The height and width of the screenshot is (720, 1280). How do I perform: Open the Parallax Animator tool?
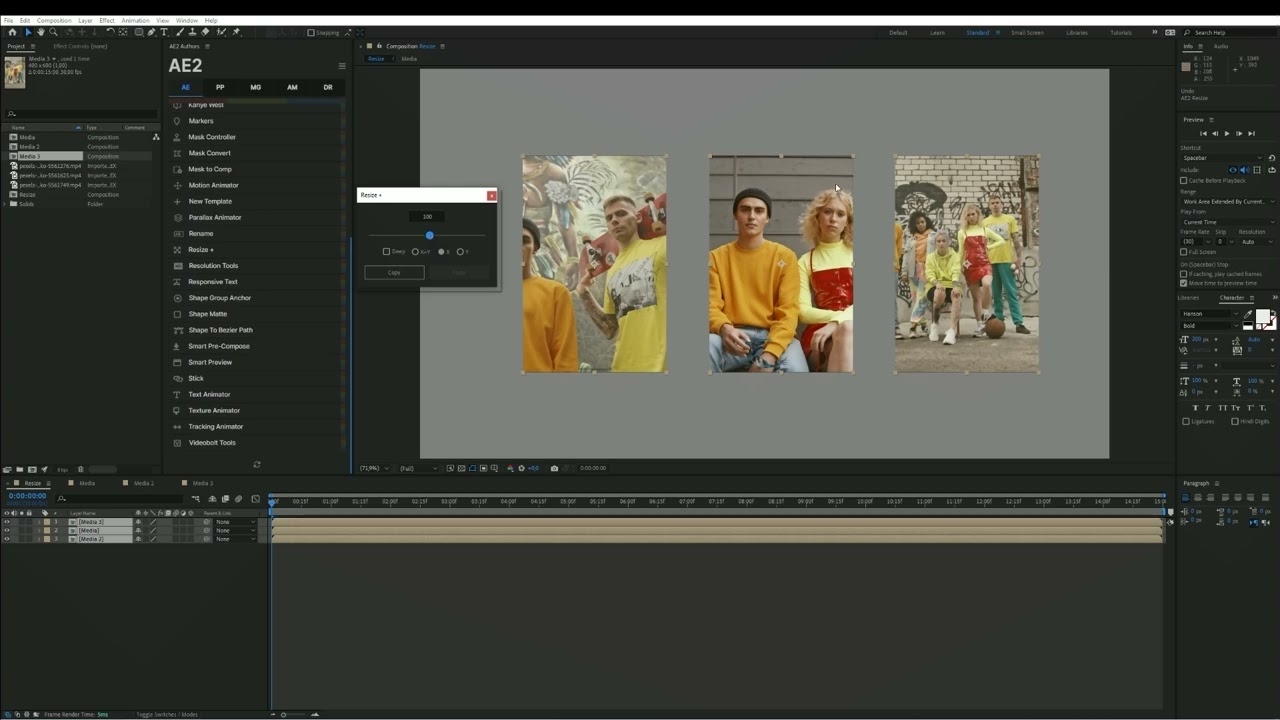tap(214, 217)
